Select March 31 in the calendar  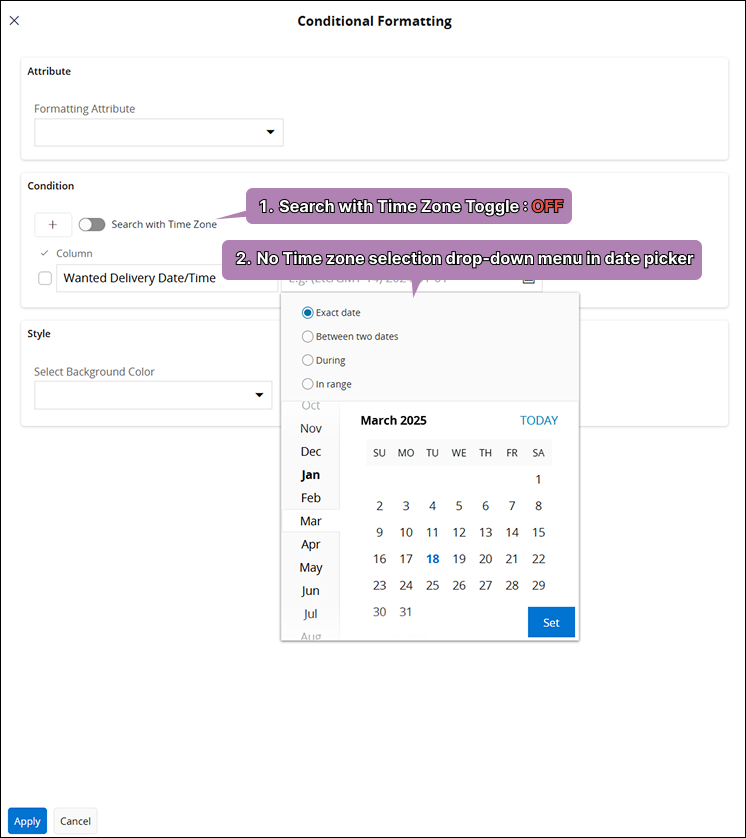[406, 612]
